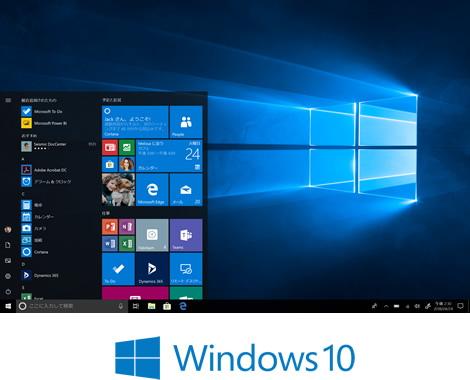Open the Camera app in the app list
The height and width of the screenshot is (380, 470).
[34, 228]
